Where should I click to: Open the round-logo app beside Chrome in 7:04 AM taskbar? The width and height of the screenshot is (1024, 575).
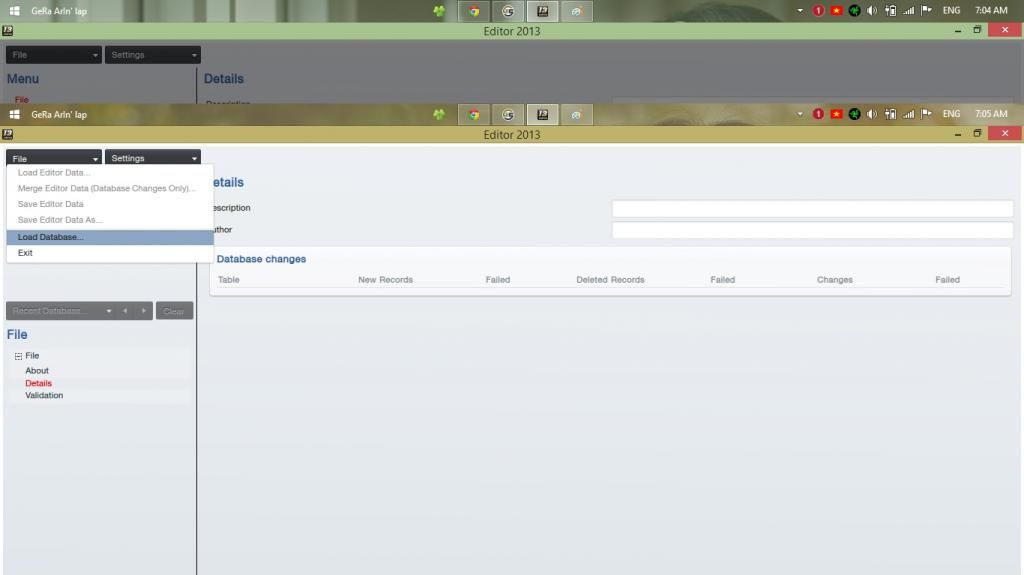pyautogui.click(x=508, y=11)
